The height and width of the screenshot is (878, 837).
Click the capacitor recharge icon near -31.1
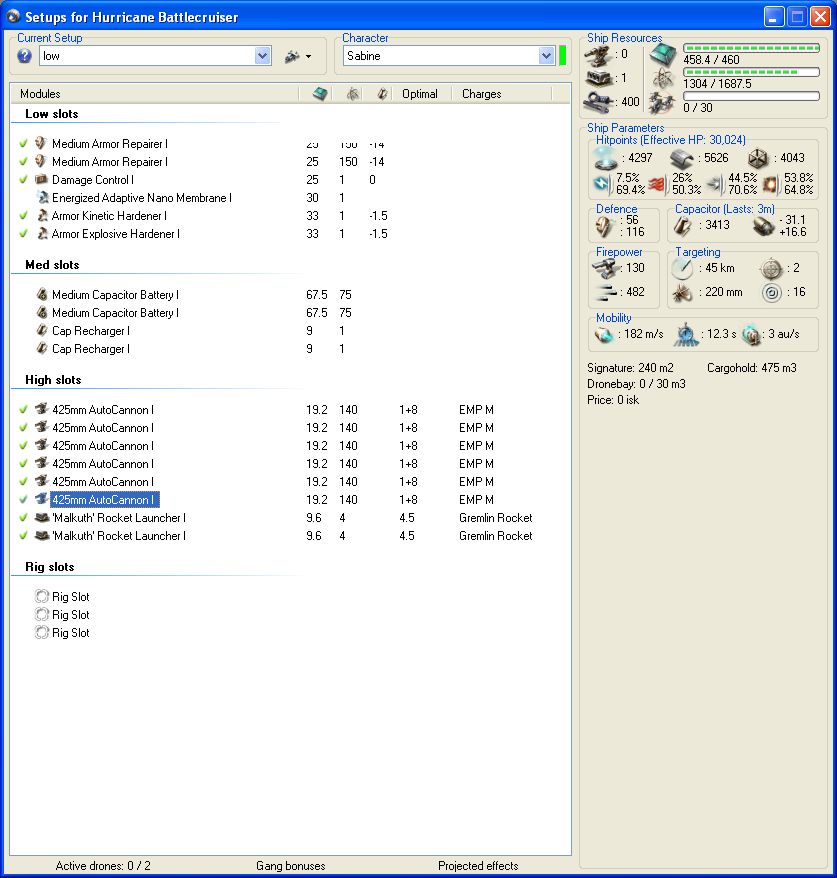763,226
